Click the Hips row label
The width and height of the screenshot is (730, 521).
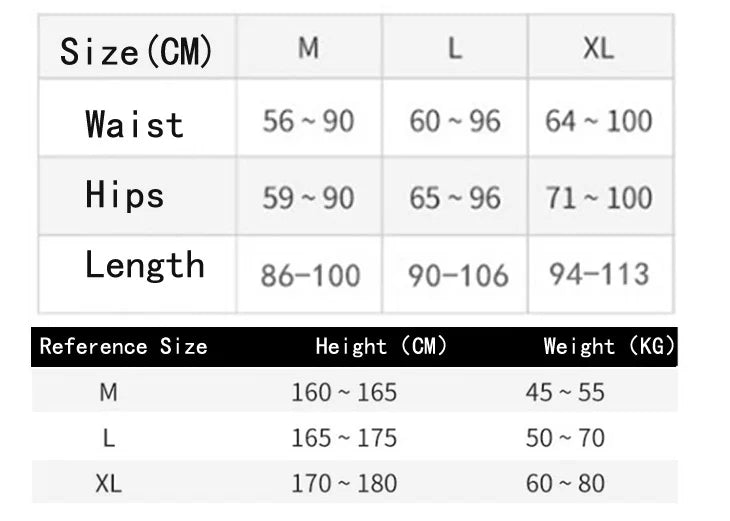point(125,194)
